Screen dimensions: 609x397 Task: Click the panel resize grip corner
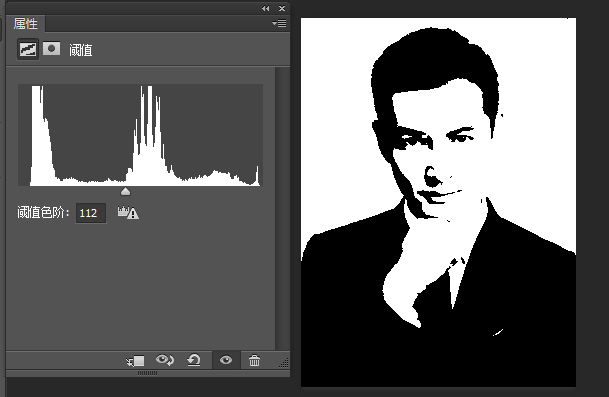point(284,363)
